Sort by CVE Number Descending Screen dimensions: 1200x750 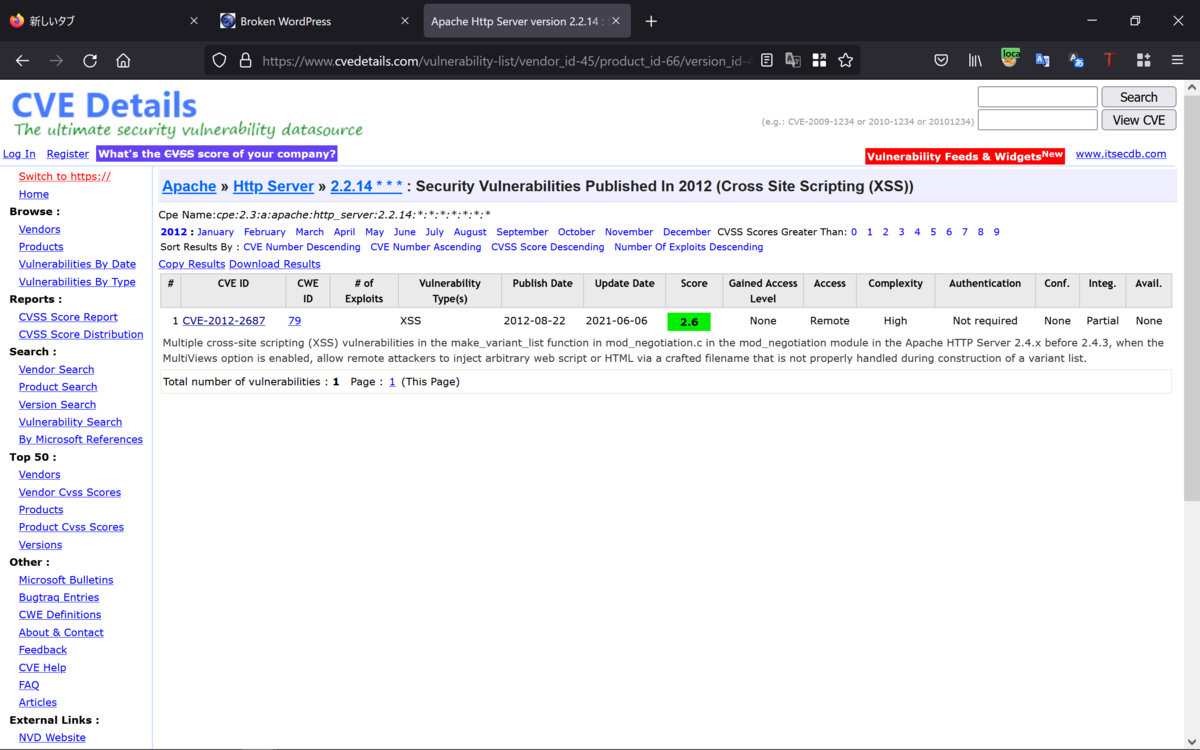[x=302, y=247]
